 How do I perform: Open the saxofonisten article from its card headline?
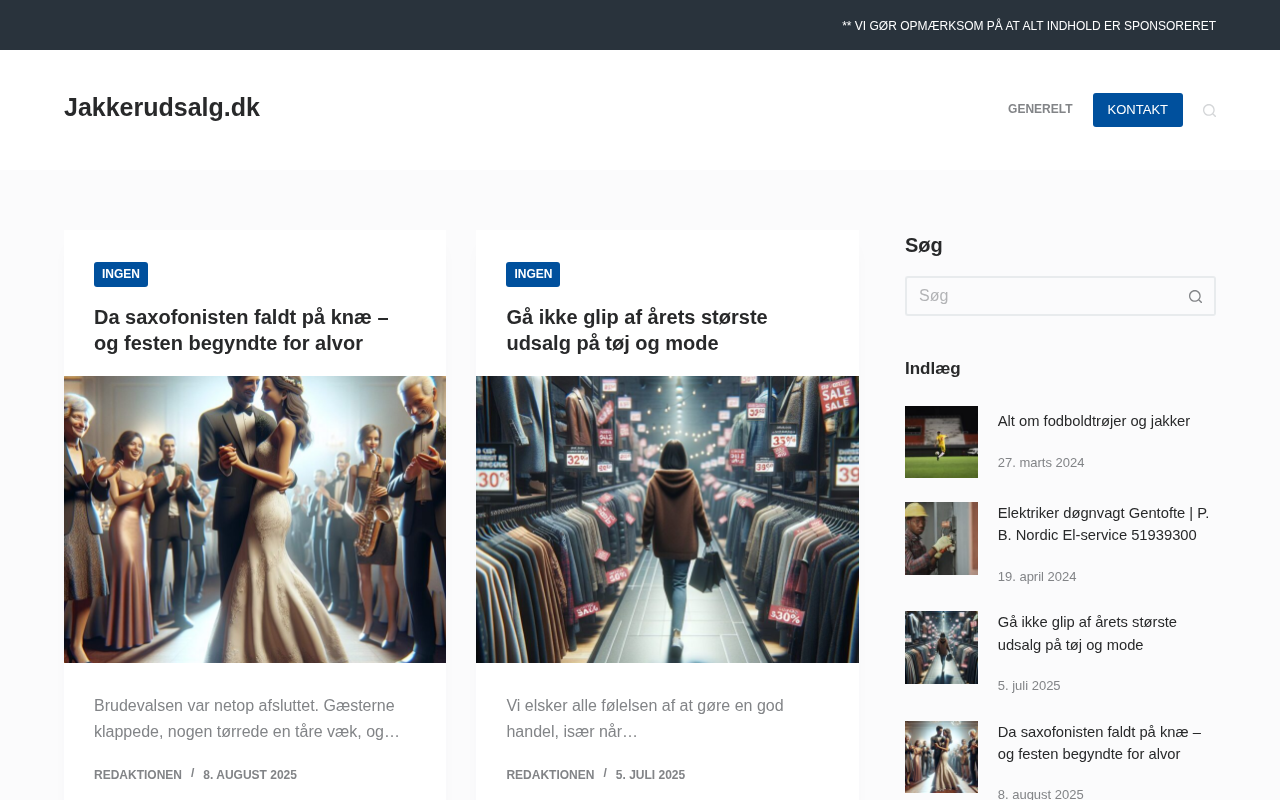click(241, 330)
